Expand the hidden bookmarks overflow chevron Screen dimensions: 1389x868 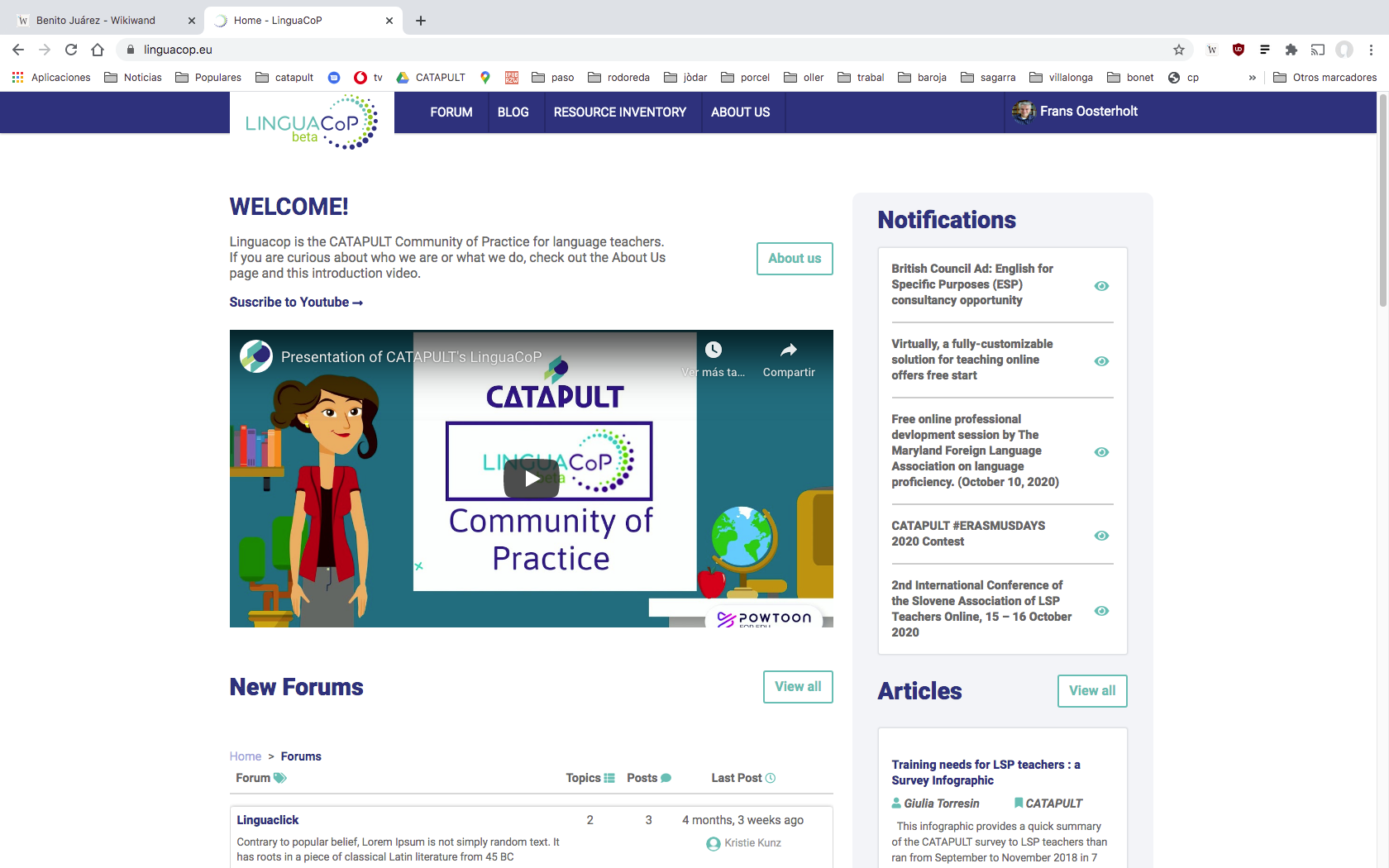coord(1252,78)
